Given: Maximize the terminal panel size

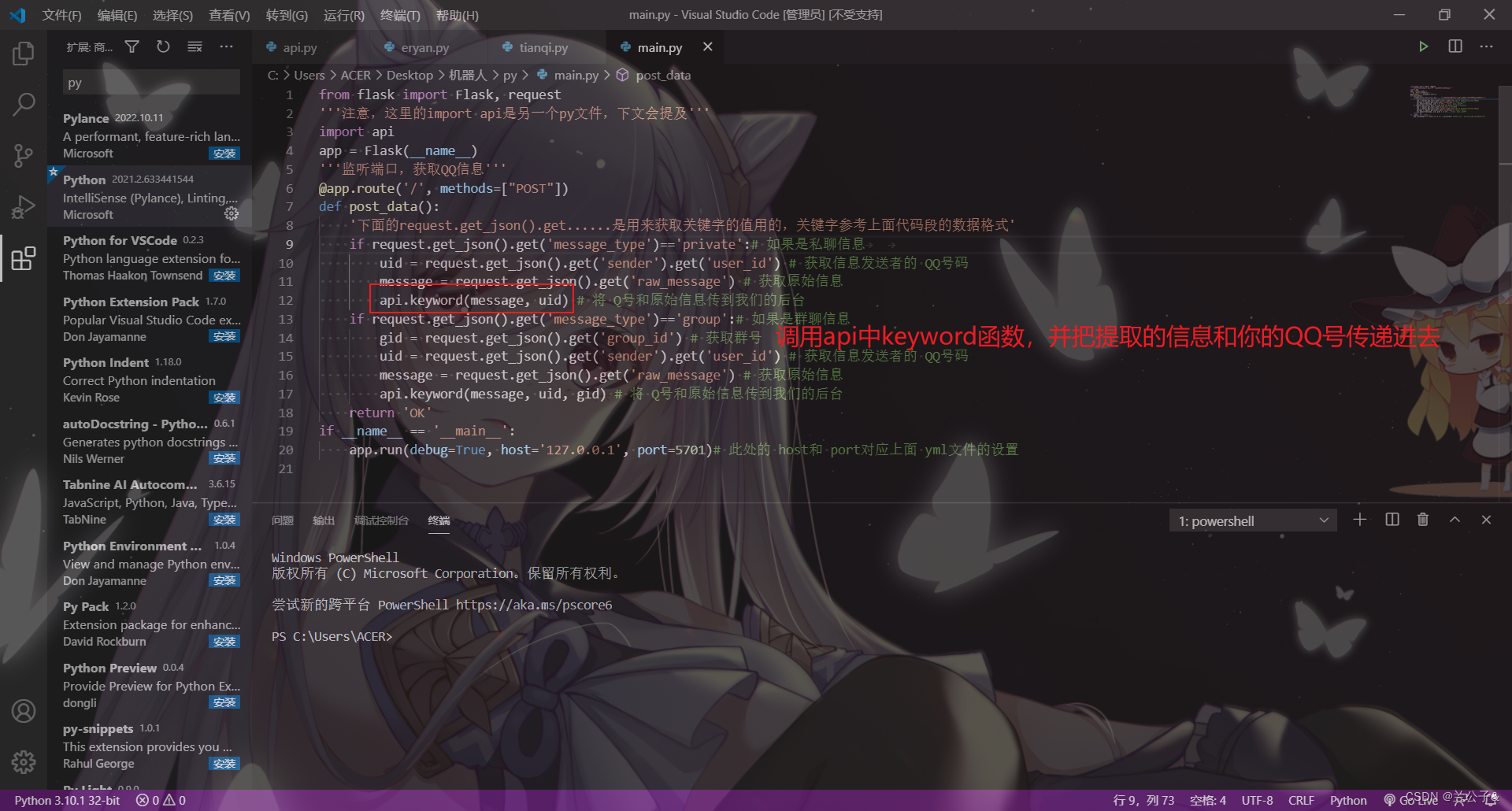Looking at the screenshot, I should coord(1455,520).
